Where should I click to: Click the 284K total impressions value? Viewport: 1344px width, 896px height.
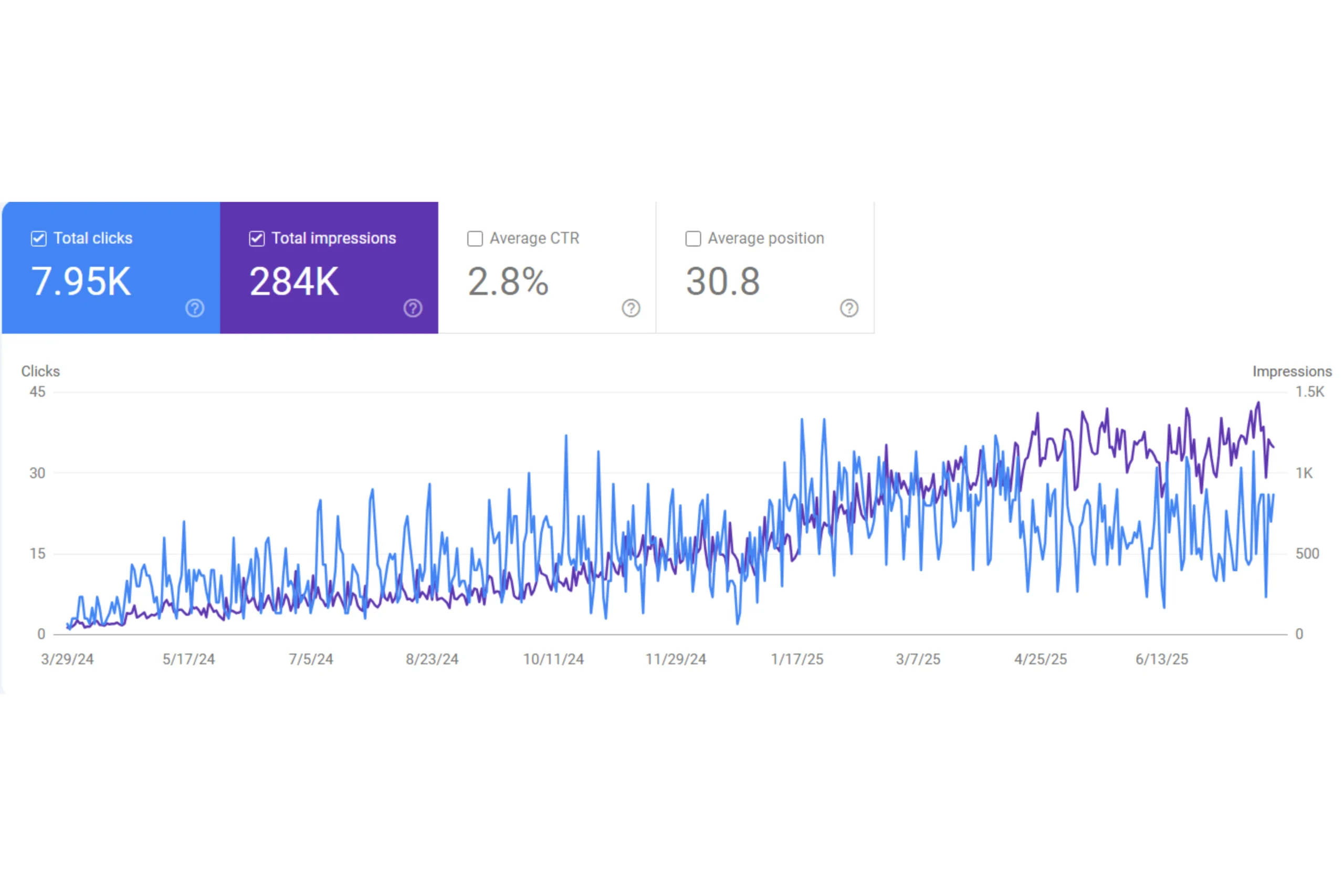pos(295,282)
